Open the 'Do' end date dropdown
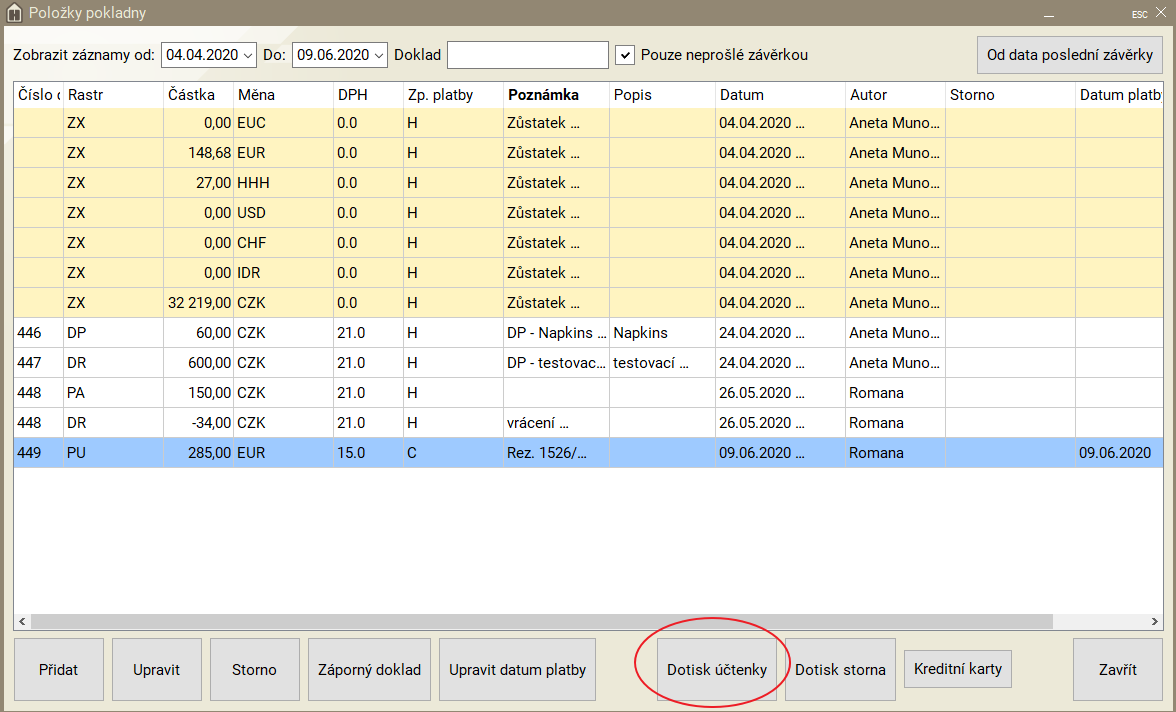 378,55
